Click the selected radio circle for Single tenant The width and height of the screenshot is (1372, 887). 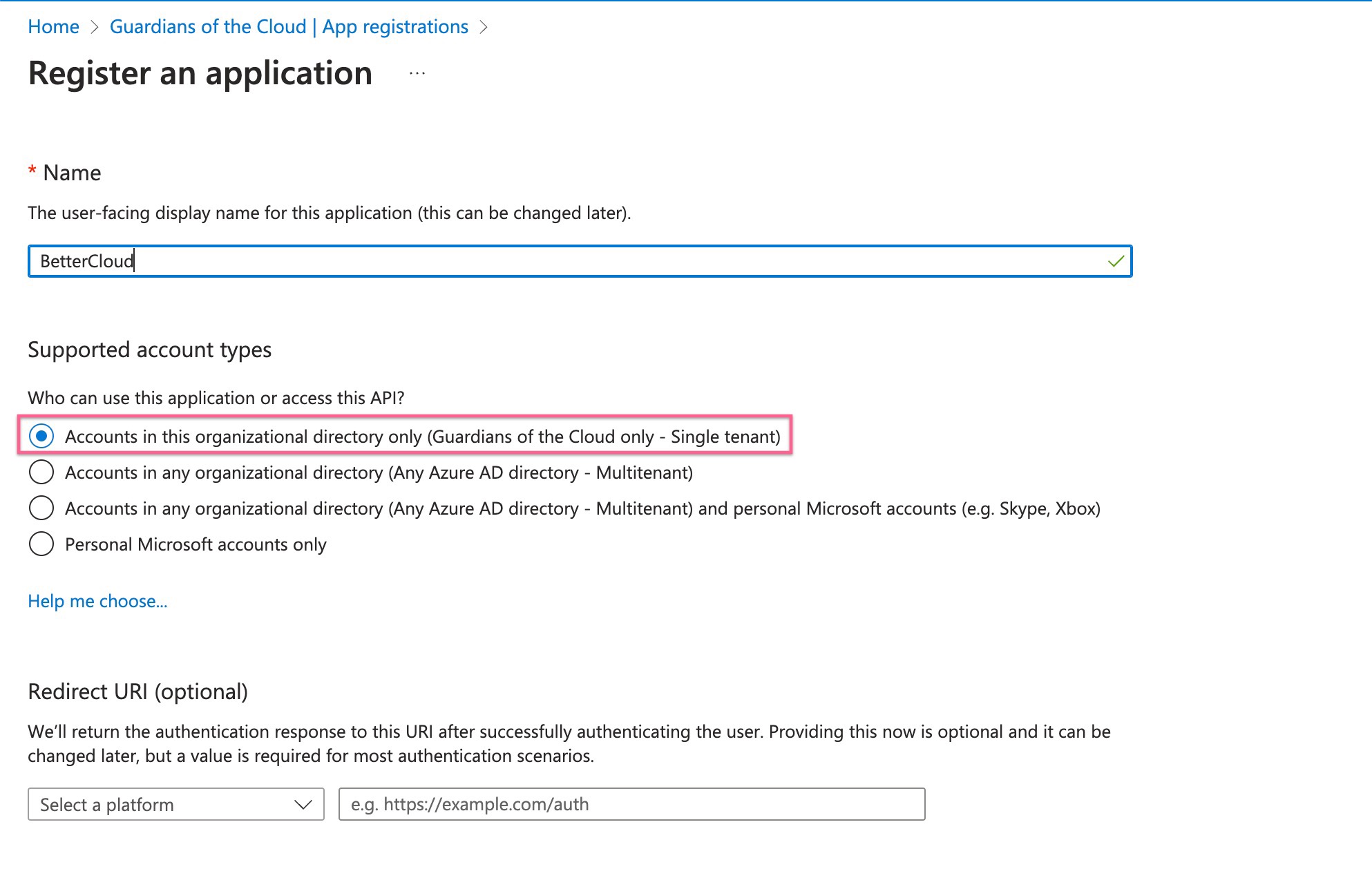point(41,436)
